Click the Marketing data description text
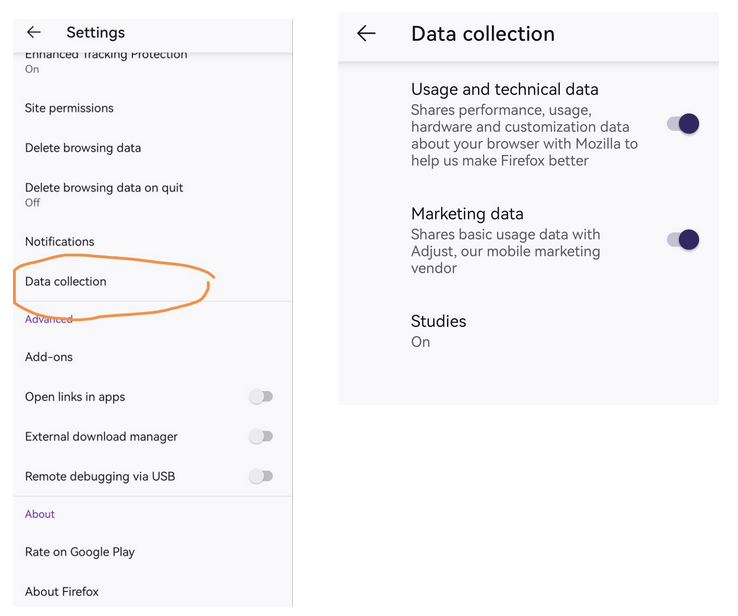The width and height of the screenshot is (738, 616). coord(505,251)
